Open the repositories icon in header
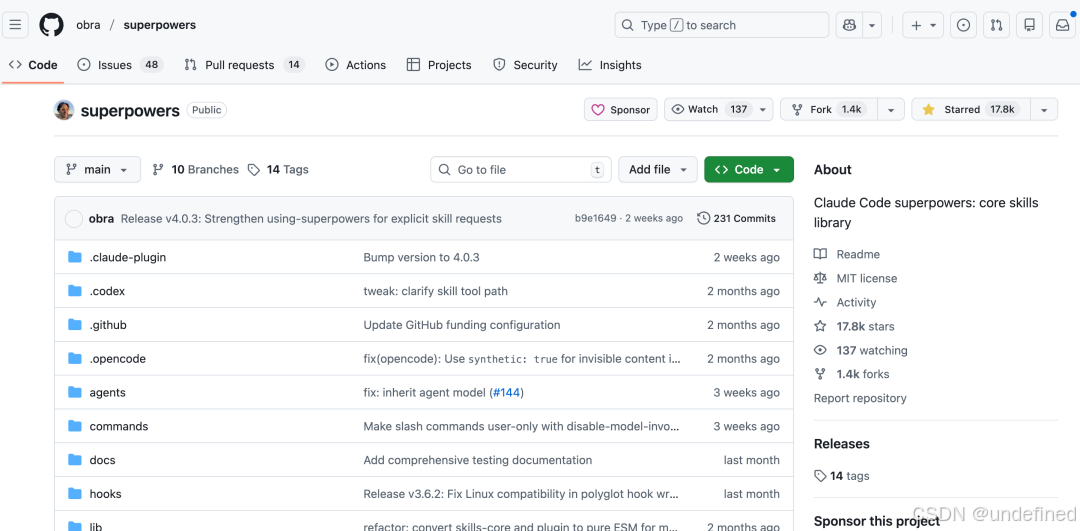 [x=1030, y=25]
